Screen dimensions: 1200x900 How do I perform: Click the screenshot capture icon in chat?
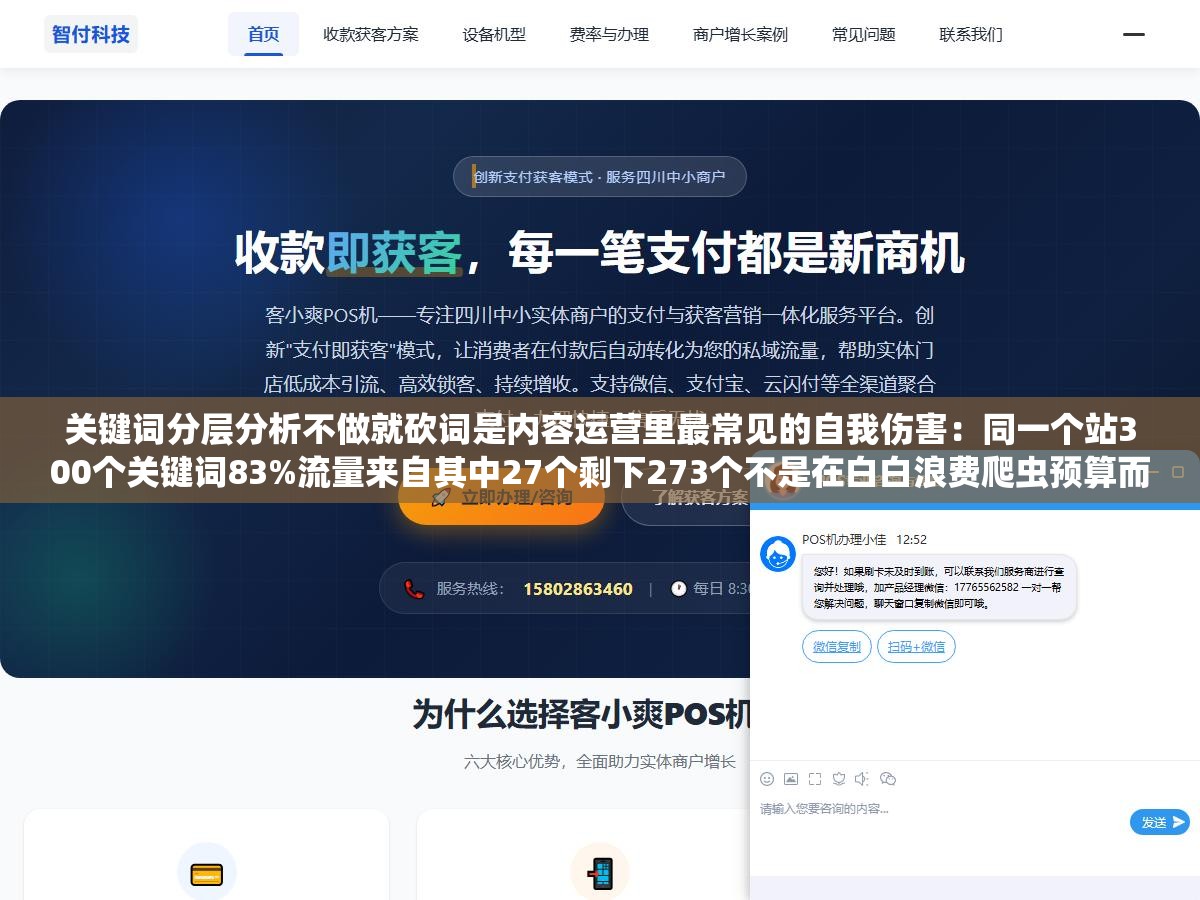pos(815,779)
